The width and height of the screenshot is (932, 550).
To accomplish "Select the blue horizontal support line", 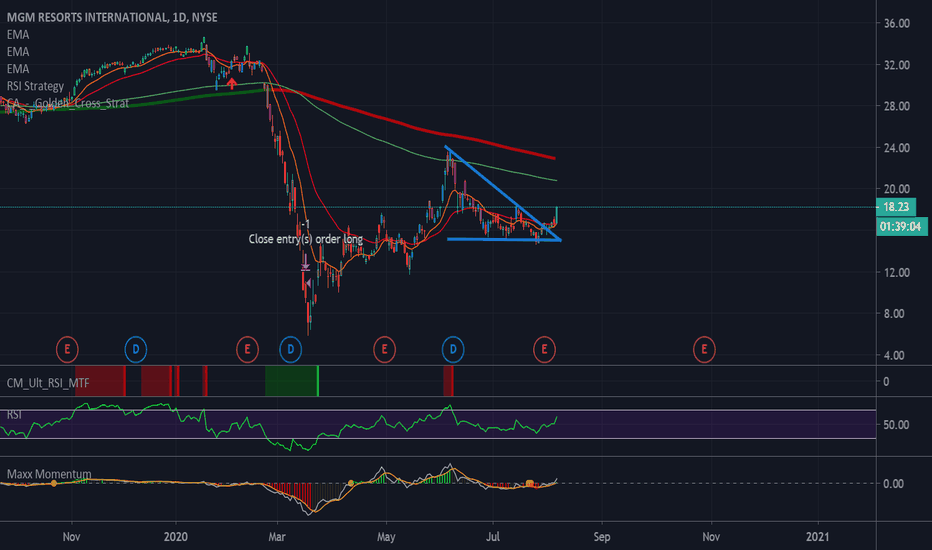I will pyautogui.click(x=504, y=240).
